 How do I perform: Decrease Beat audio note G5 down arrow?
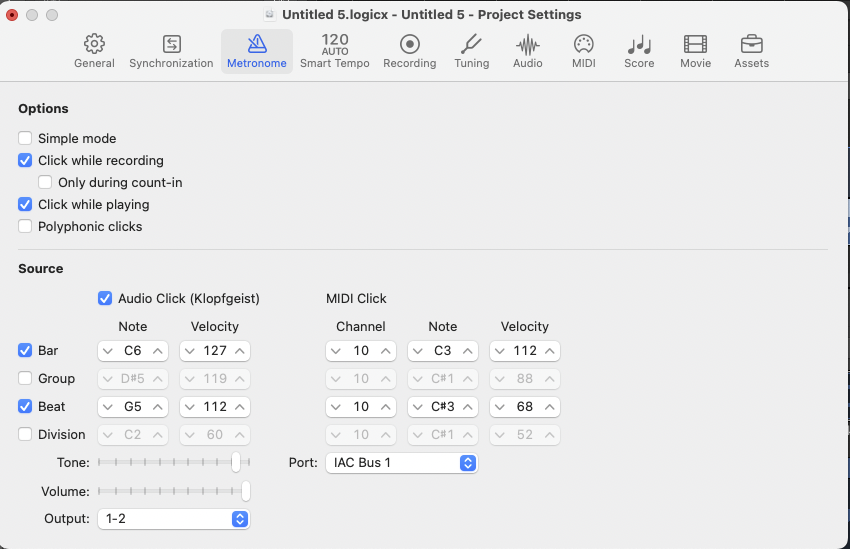[108, 406]
